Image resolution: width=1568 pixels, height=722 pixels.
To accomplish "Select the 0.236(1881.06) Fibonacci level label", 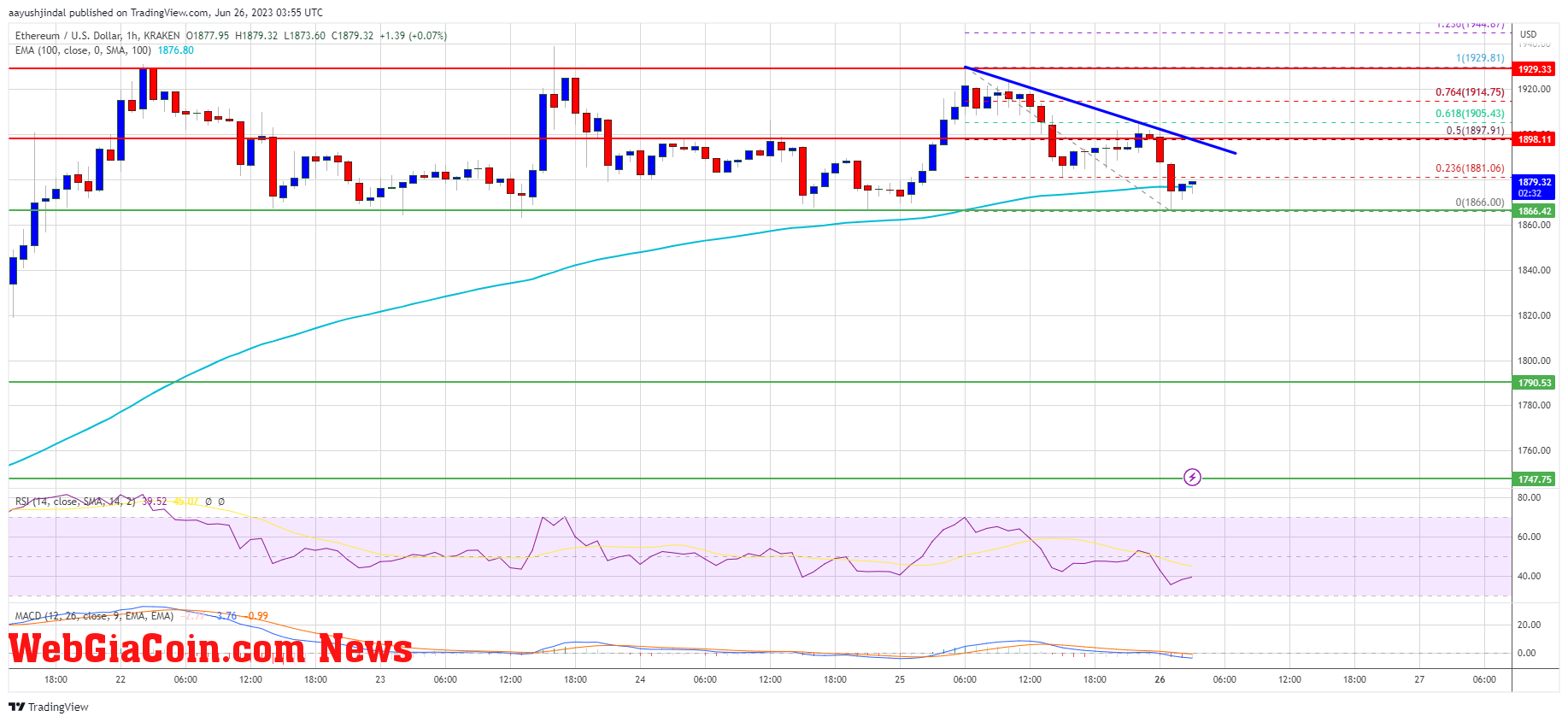I will pyautogui.click(x=1470, y=168).
